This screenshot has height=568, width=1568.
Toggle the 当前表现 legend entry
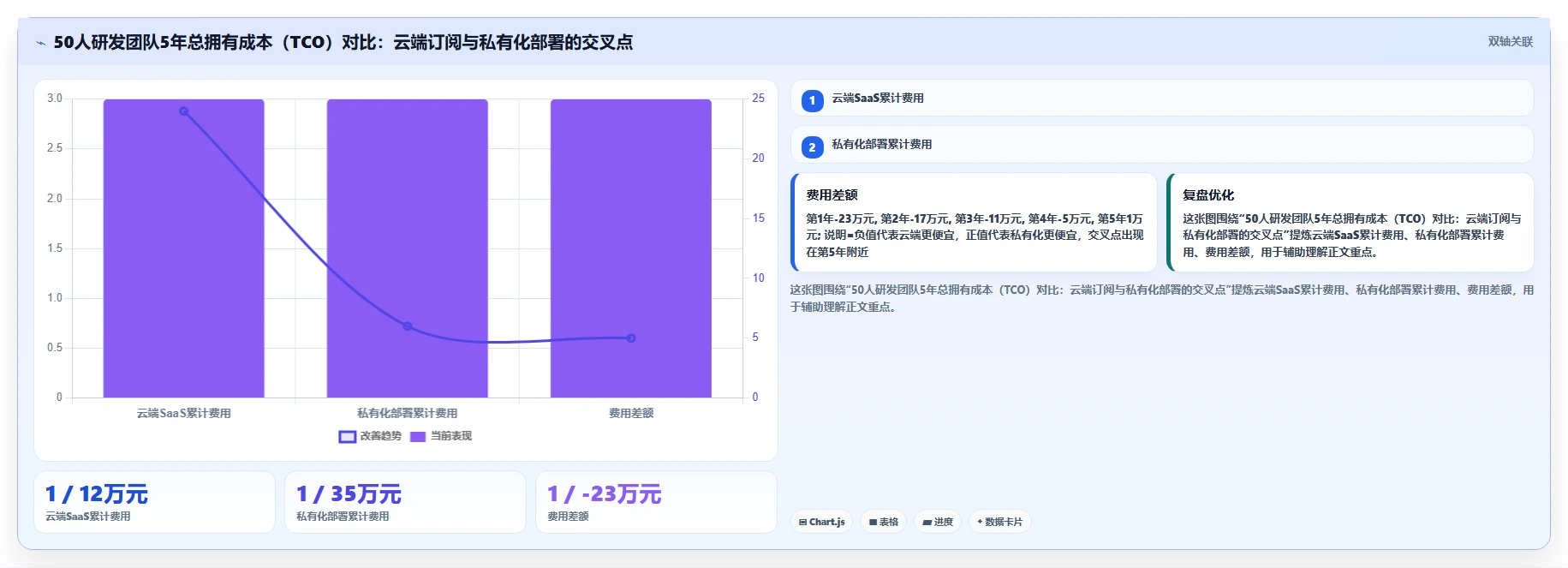(440, 436)
